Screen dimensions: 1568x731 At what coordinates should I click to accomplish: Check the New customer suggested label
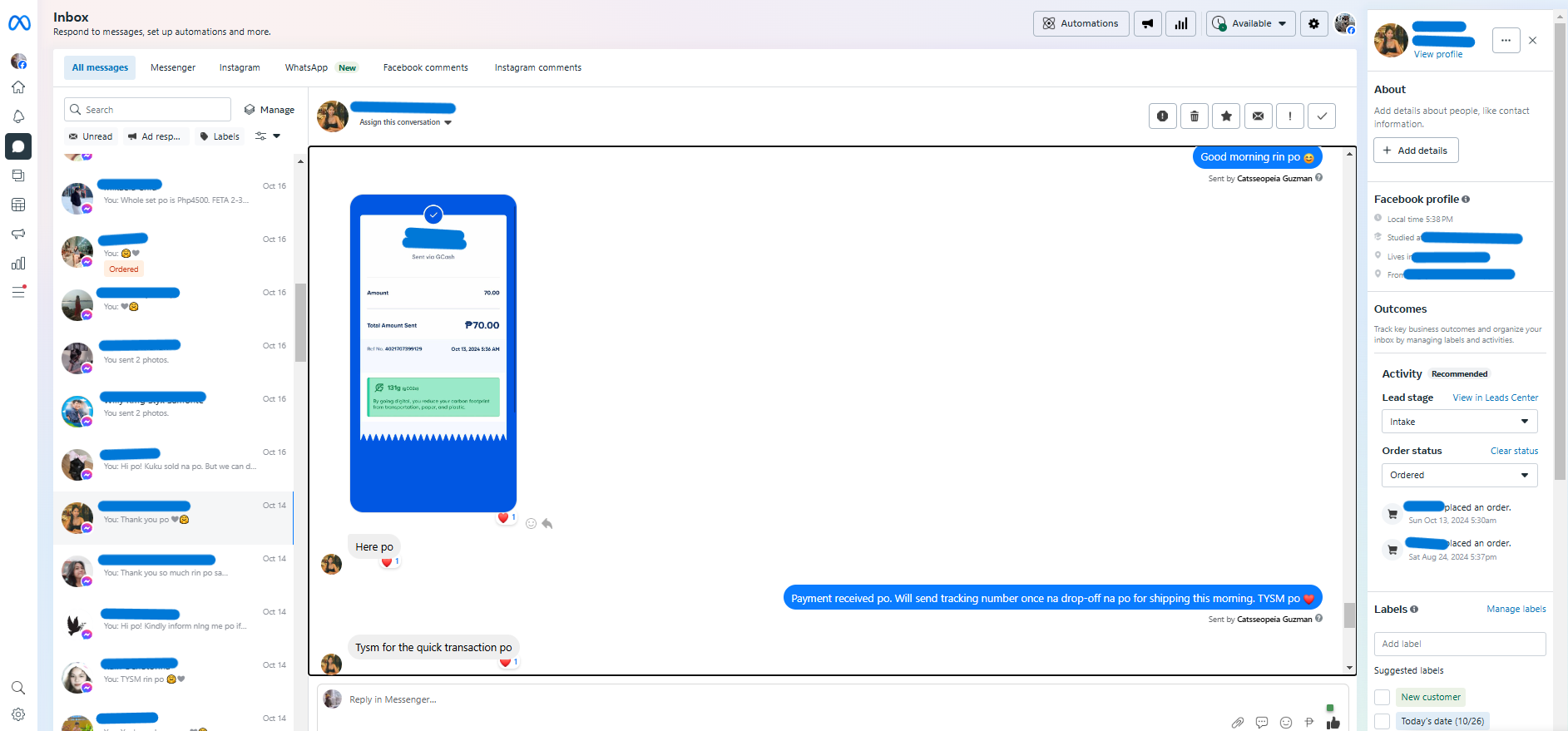(1383, 697)
